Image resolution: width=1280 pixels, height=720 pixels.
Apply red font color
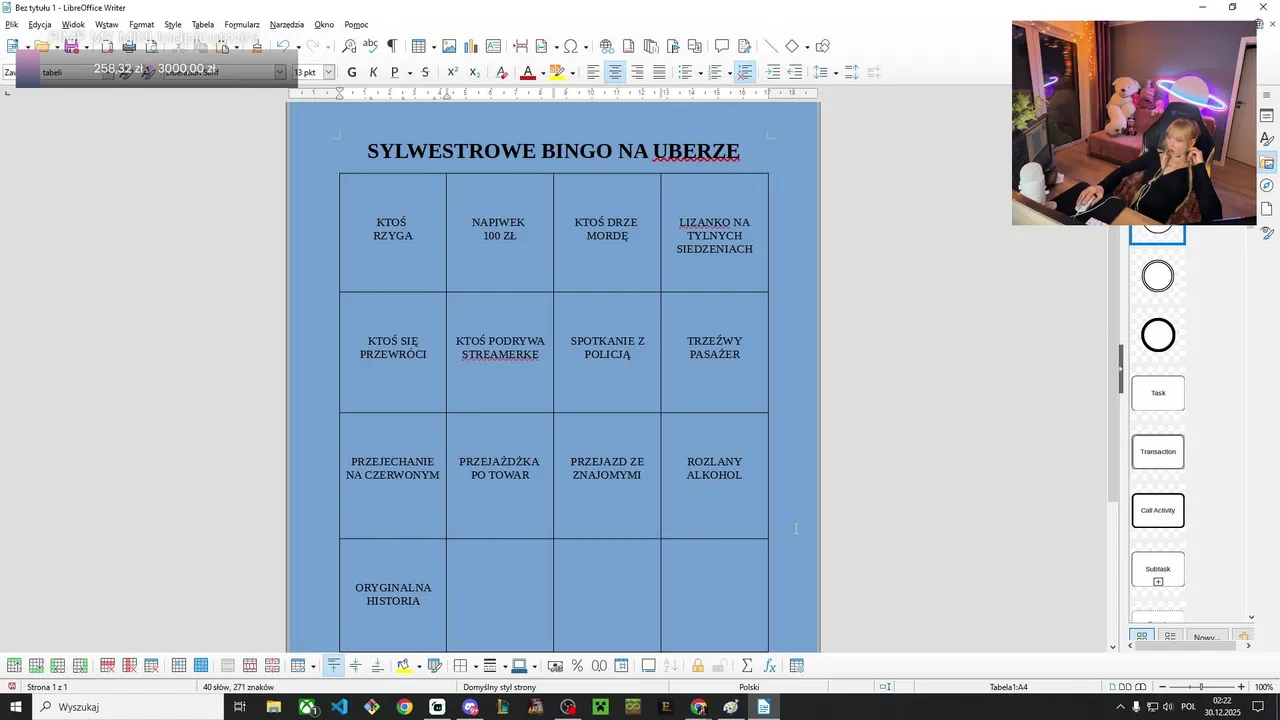528,72
